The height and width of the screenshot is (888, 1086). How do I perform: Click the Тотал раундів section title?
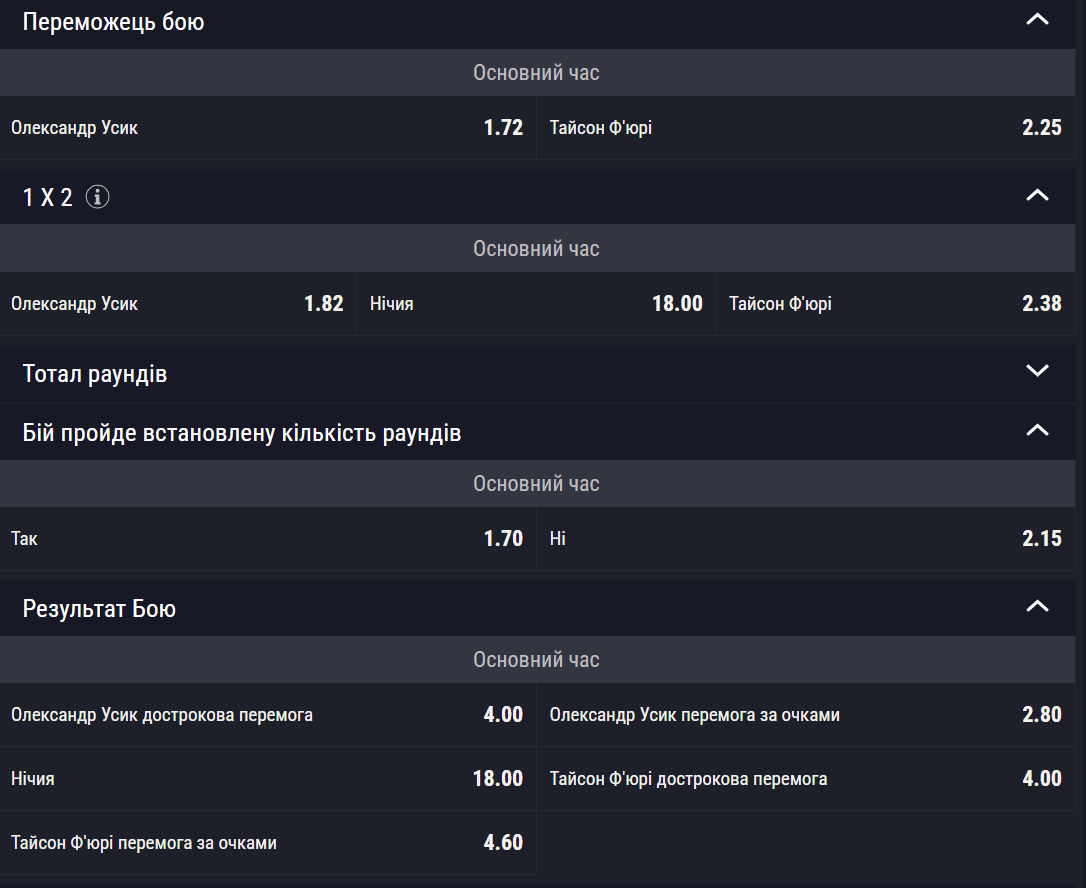[95, 374]
